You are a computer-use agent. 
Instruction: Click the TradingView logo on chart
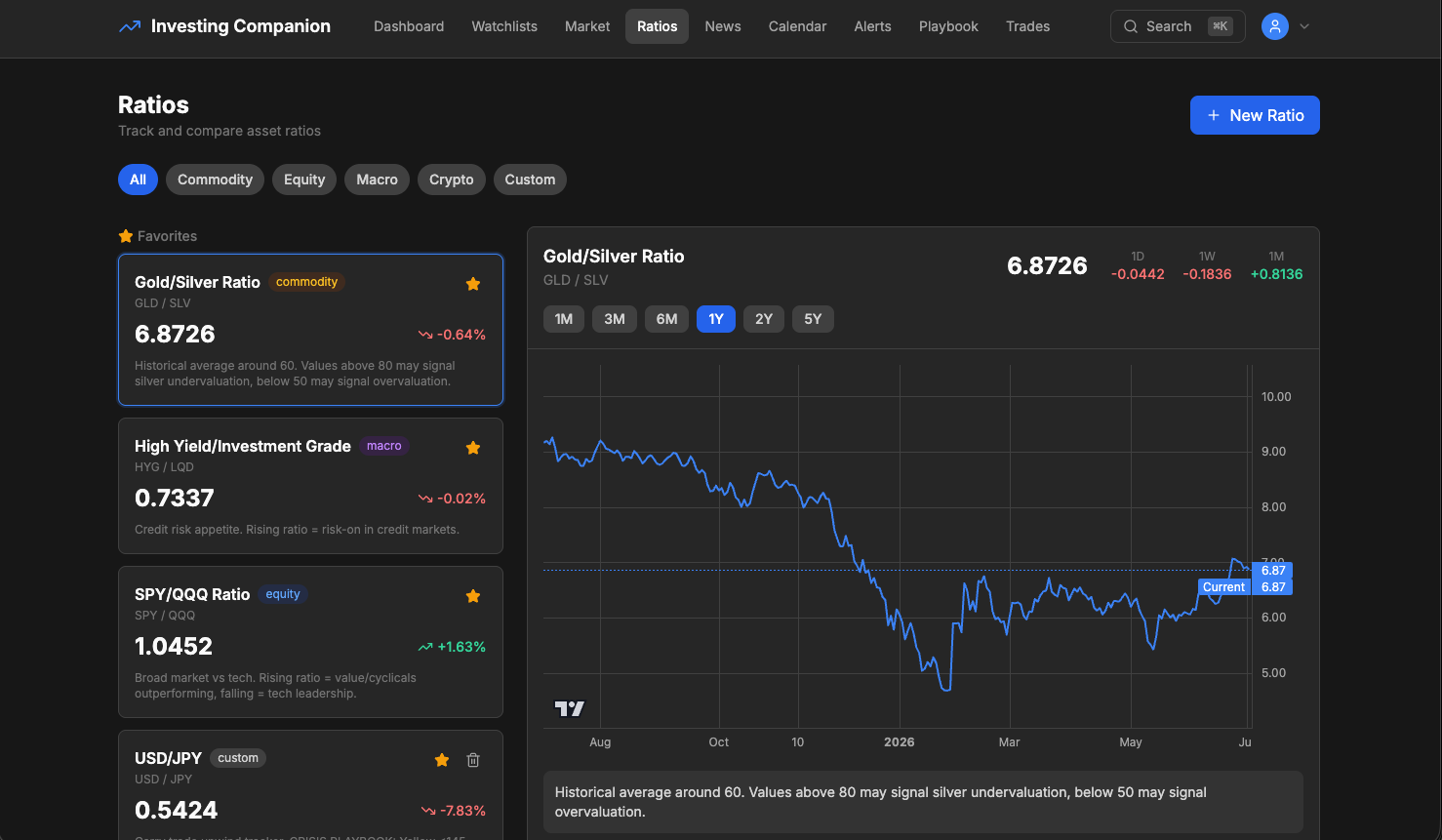point(570,708)
